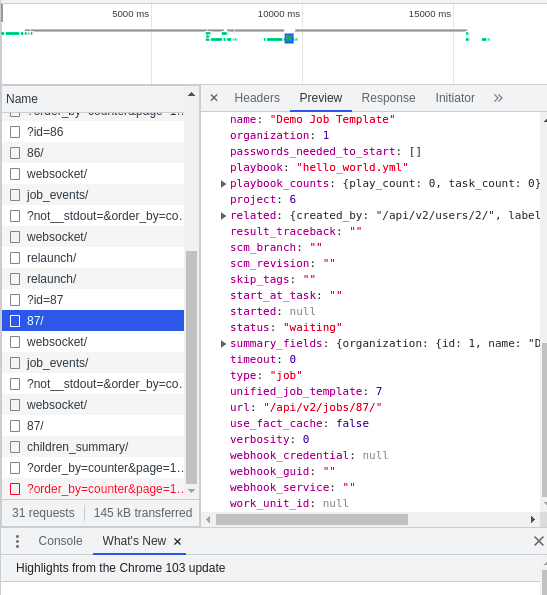The width and height of the screenshot is (547, 595).
Task: Expand the summary_fields object
Action: coord(223,344)
